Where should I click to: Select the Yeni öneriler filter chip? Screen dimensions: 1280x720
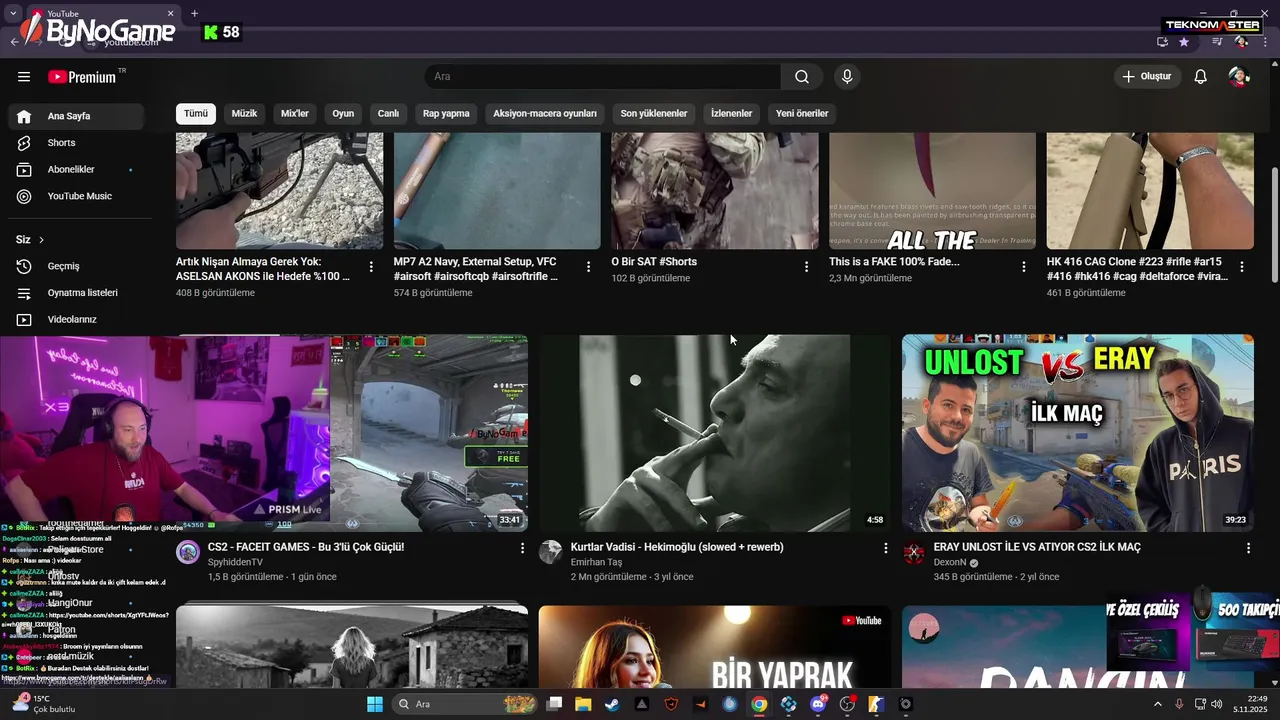click(802, 114)
